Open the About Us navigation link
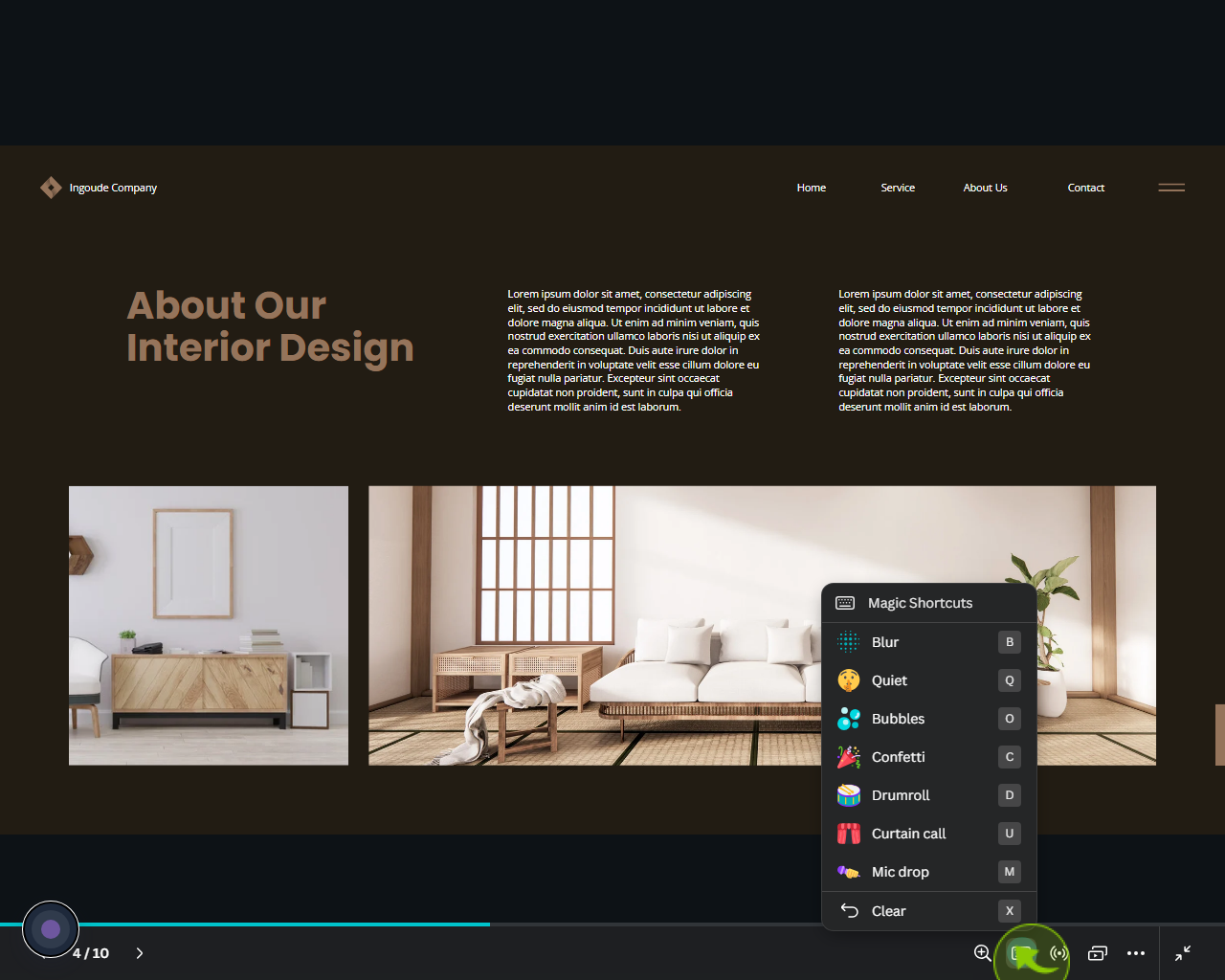Image resolution: width=1225 pixels, height=980 pixels. pos(986,188)
